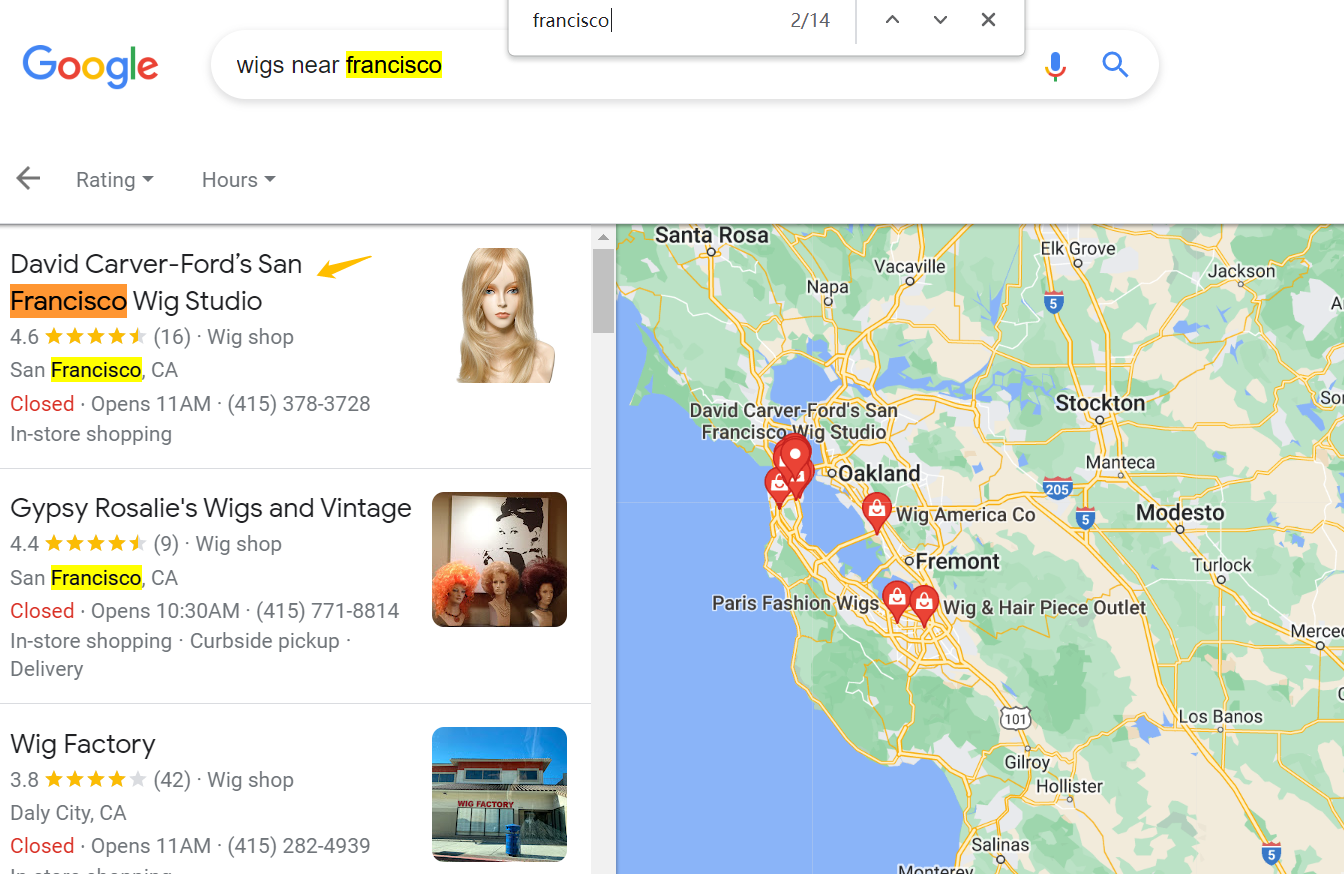Open the Hours filter dropdown
Screen dimensions: 1344x874
(238, 180)
